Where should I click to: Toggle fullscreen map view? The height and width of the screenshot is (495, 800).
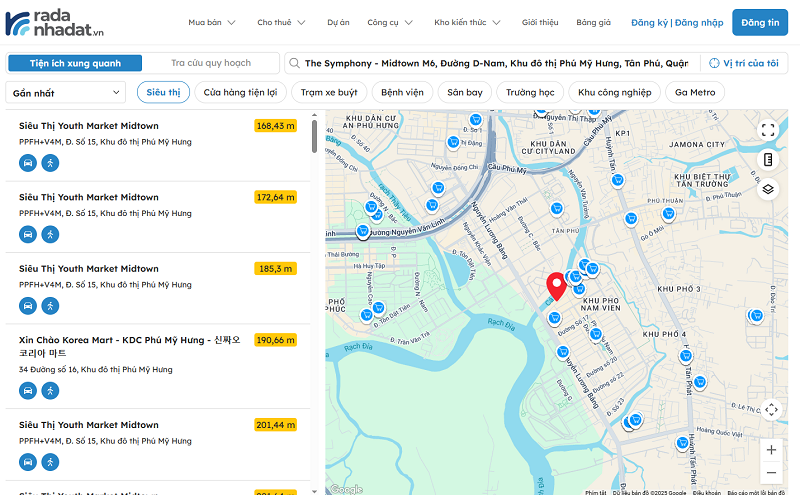click(768, 130)
